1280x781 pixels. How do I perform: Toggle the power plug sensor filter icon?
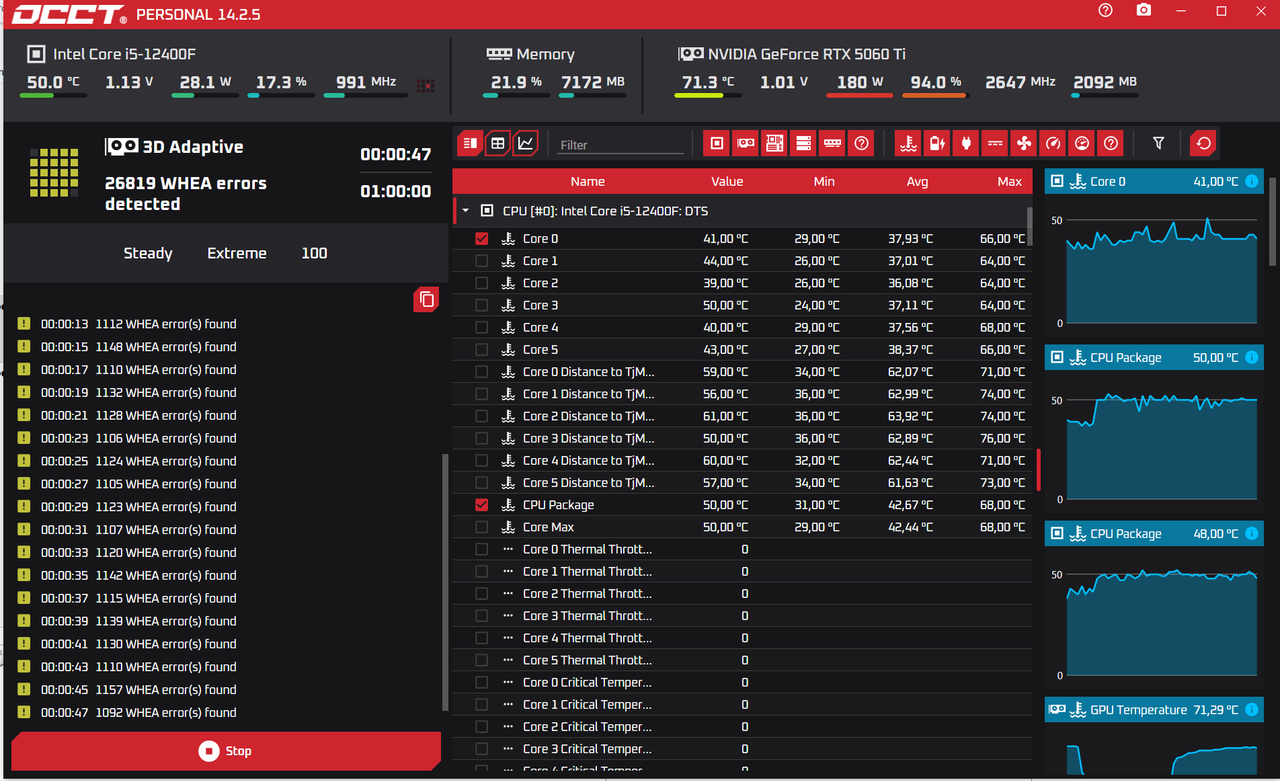pyautogui.click(x=966, y=144)
